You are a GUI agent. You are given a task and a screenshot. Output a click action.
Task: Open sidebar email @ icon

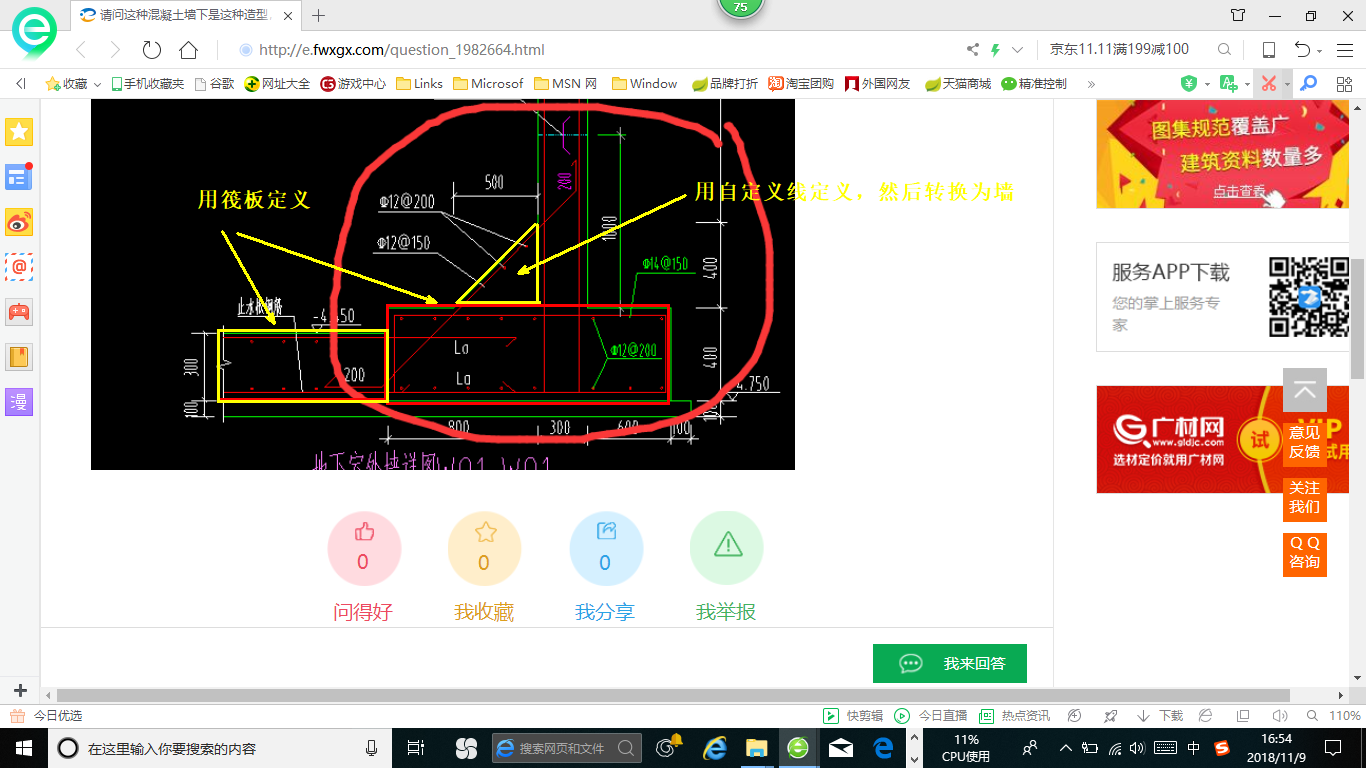[x=19, y=267]
